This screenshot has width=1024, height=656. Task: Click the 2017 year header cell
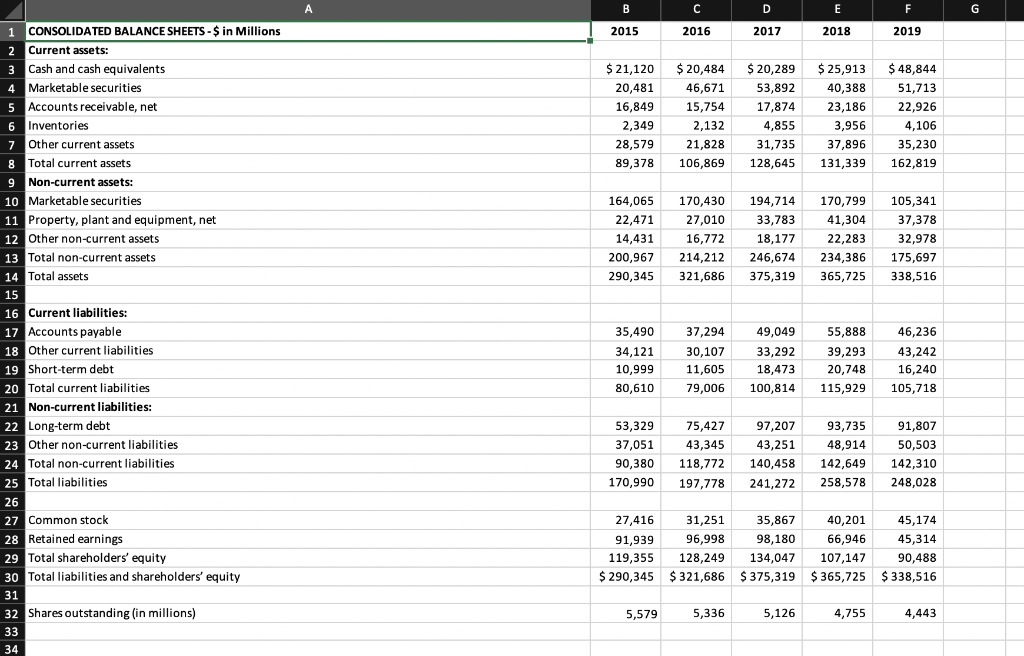(767, 31)
